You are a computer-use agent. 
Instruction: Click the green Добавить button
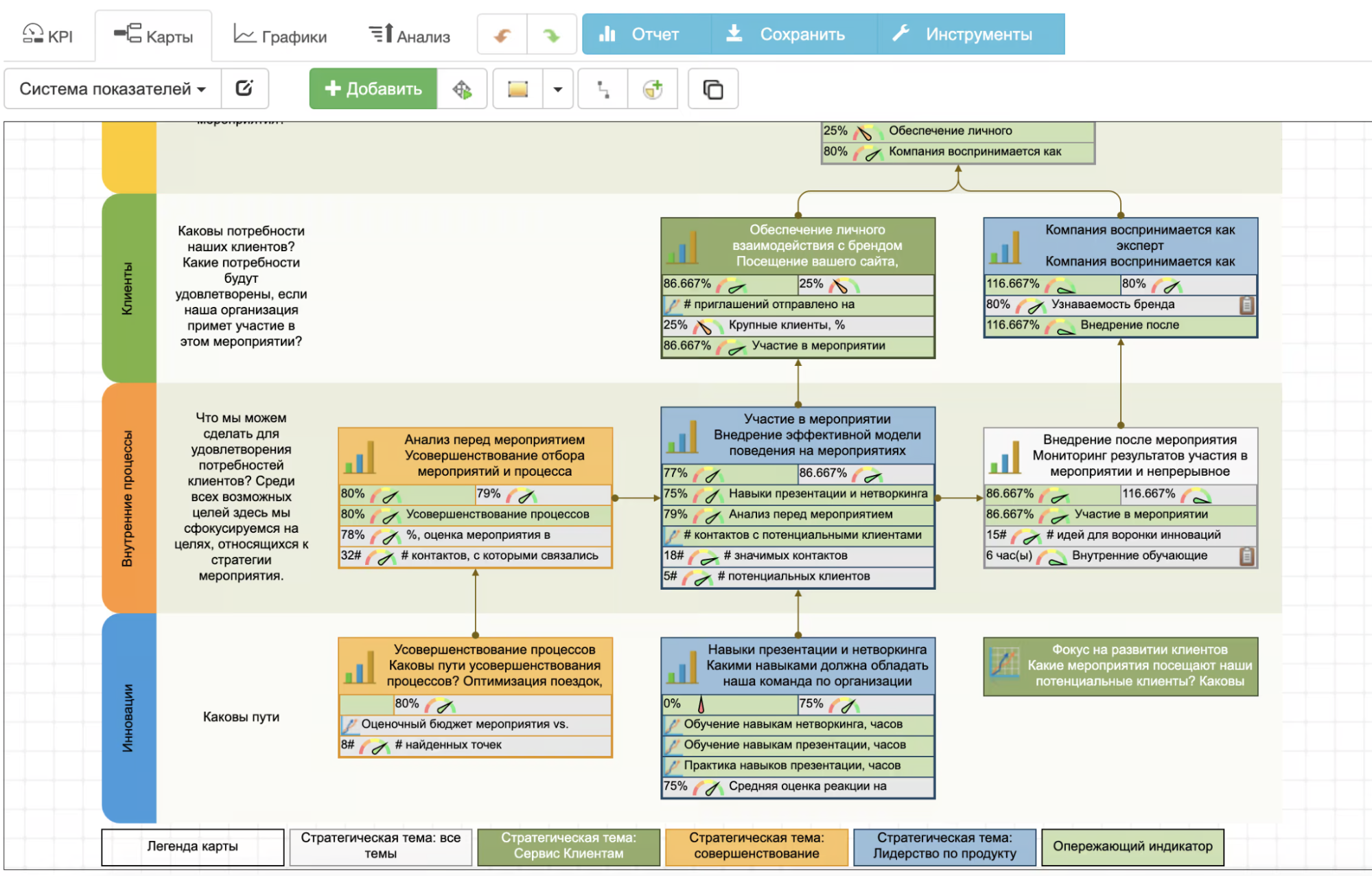click(373, 89)
